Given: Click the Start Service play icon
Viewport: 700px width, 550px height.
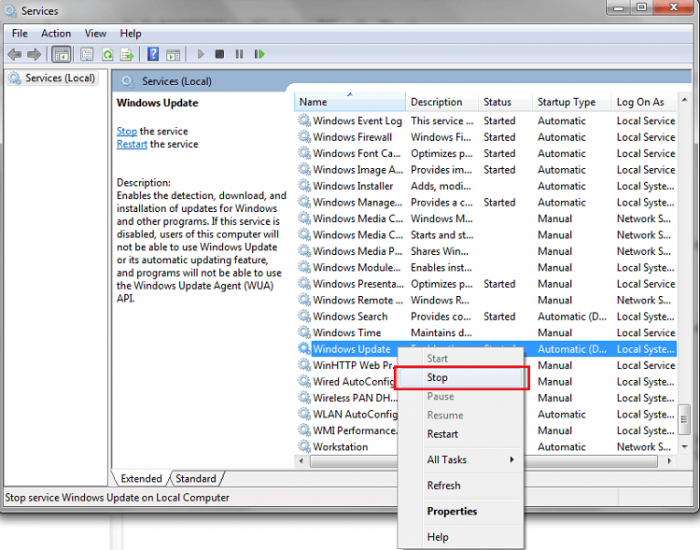Looking at the screenshot, I should [200, 54].
